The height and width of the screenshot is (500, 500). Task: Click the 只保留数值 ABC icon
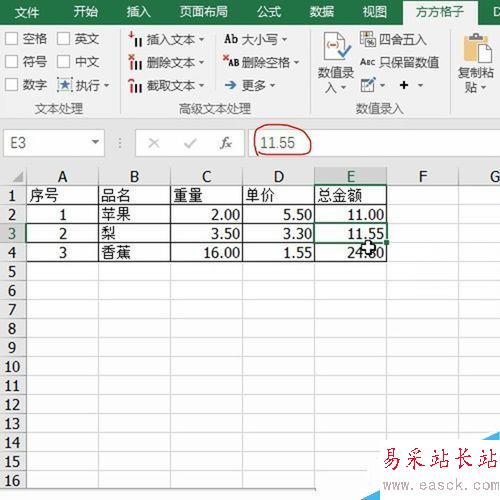(x=368, y=62)
